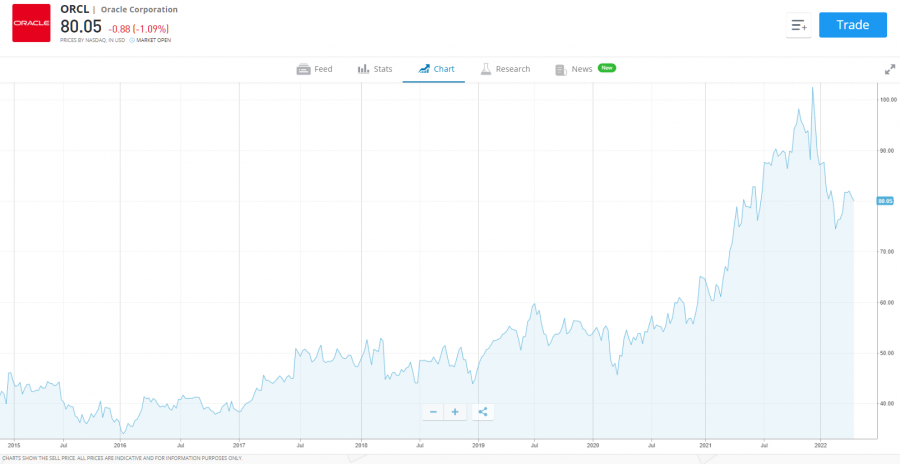Click the 2017 label on time axis
The height and width of the screenshot is (464, 900).
click(x=239, y=444)
